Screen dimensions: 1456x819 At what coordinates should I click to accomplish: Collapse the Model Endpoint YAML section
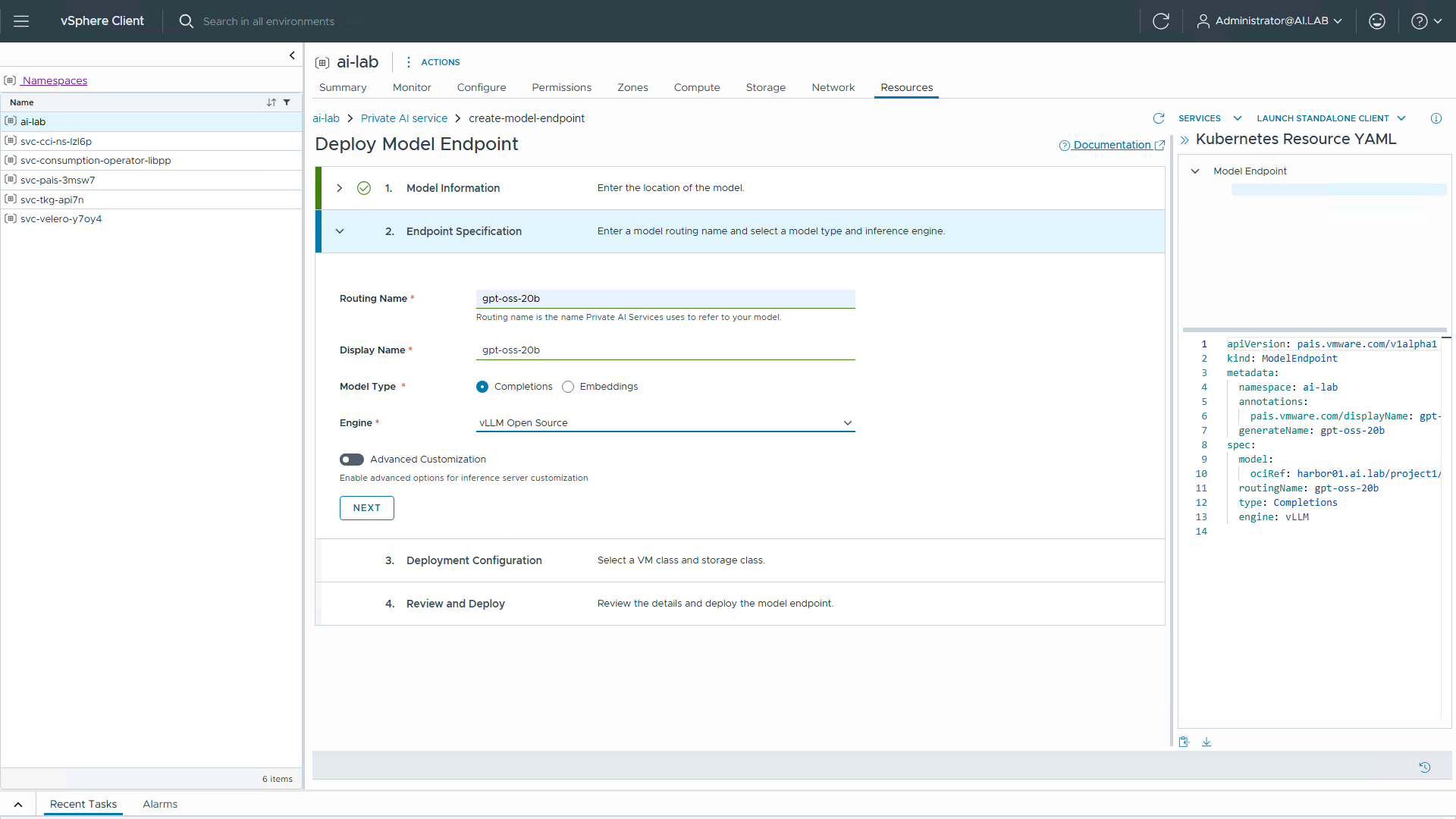pyautogui.click(x=1195, y=171)
